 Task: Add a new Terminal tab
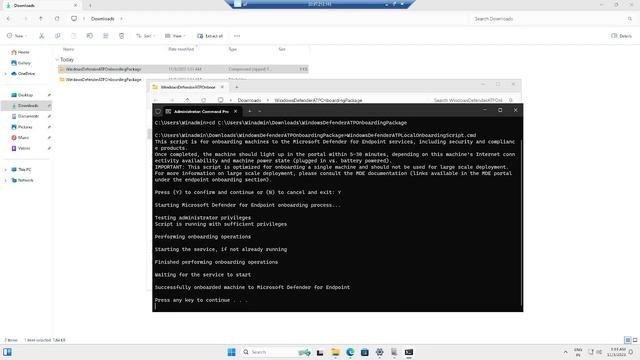[x=249, y=111]
